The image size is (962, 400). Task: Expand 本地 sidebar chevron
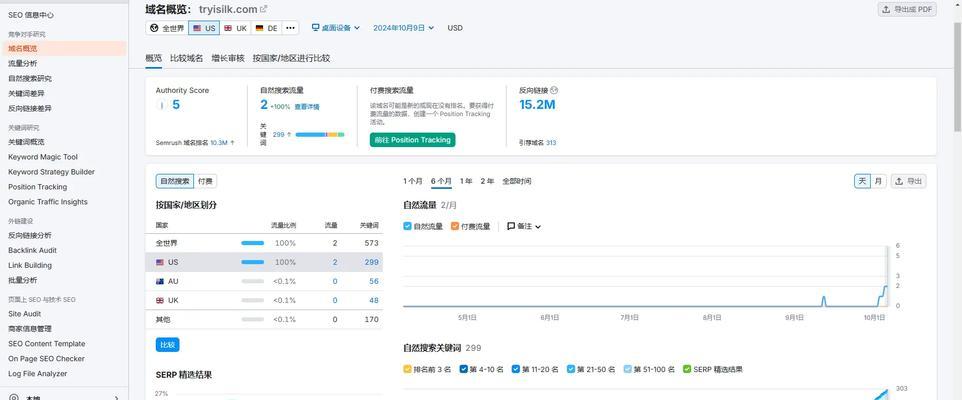(x=117, y=398)
